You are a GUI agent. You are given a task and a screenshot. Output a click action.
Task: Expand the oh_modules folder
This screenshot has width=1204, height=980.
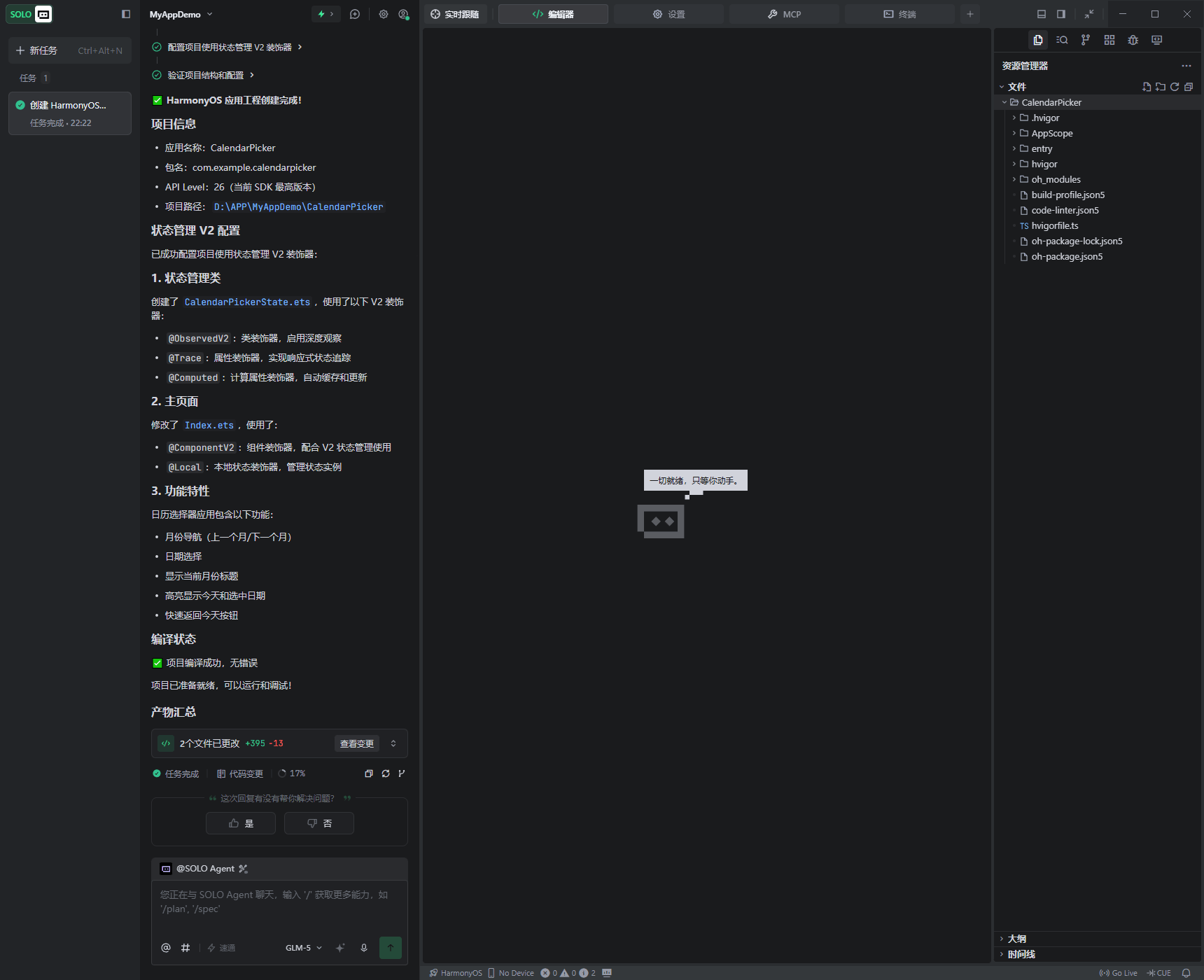(1099, 179)
